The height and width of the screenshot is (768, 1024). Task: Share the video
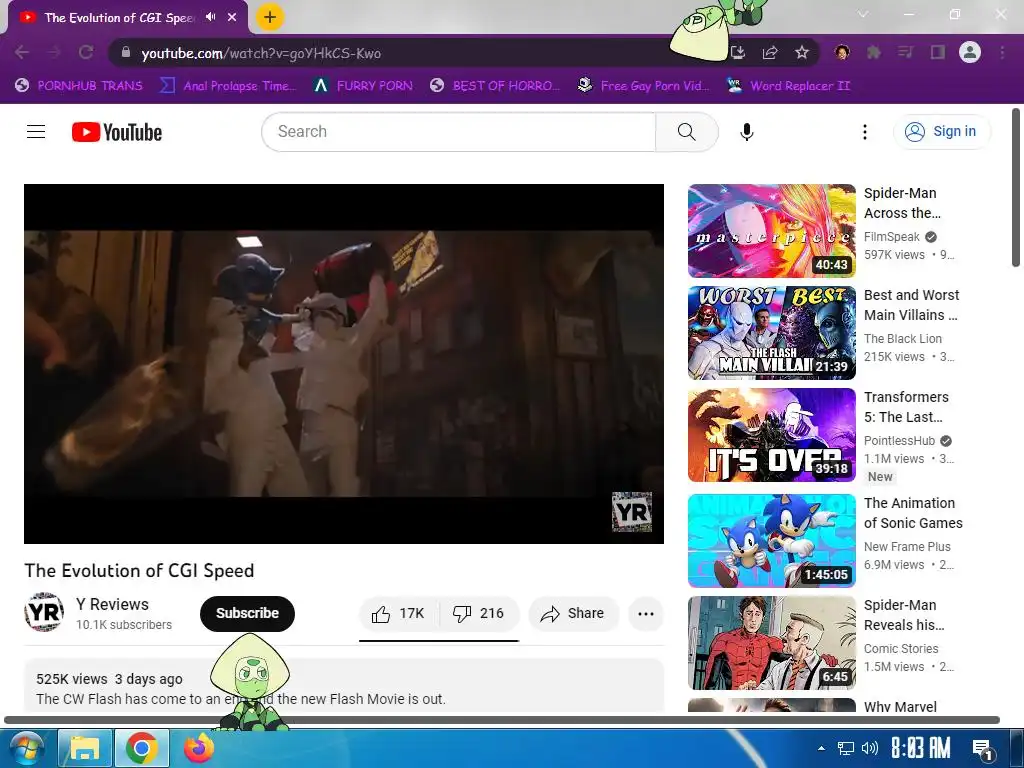tap(573, 613)
